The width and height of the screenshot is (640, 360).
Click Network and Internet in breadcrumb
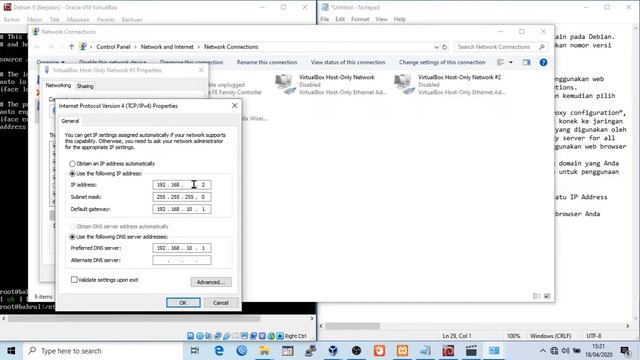click(167, 47)
